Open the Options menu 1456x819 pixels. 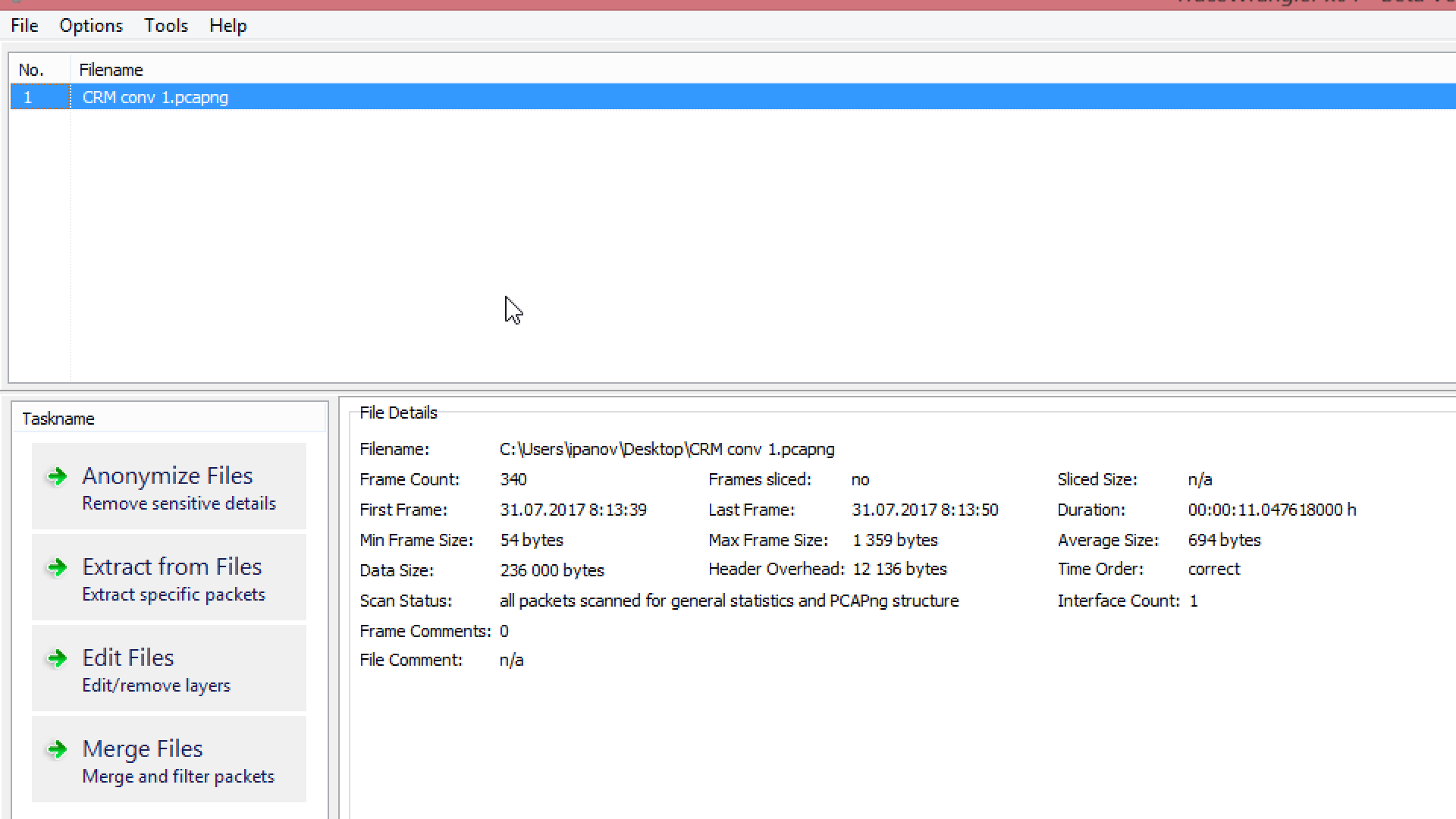91,26
